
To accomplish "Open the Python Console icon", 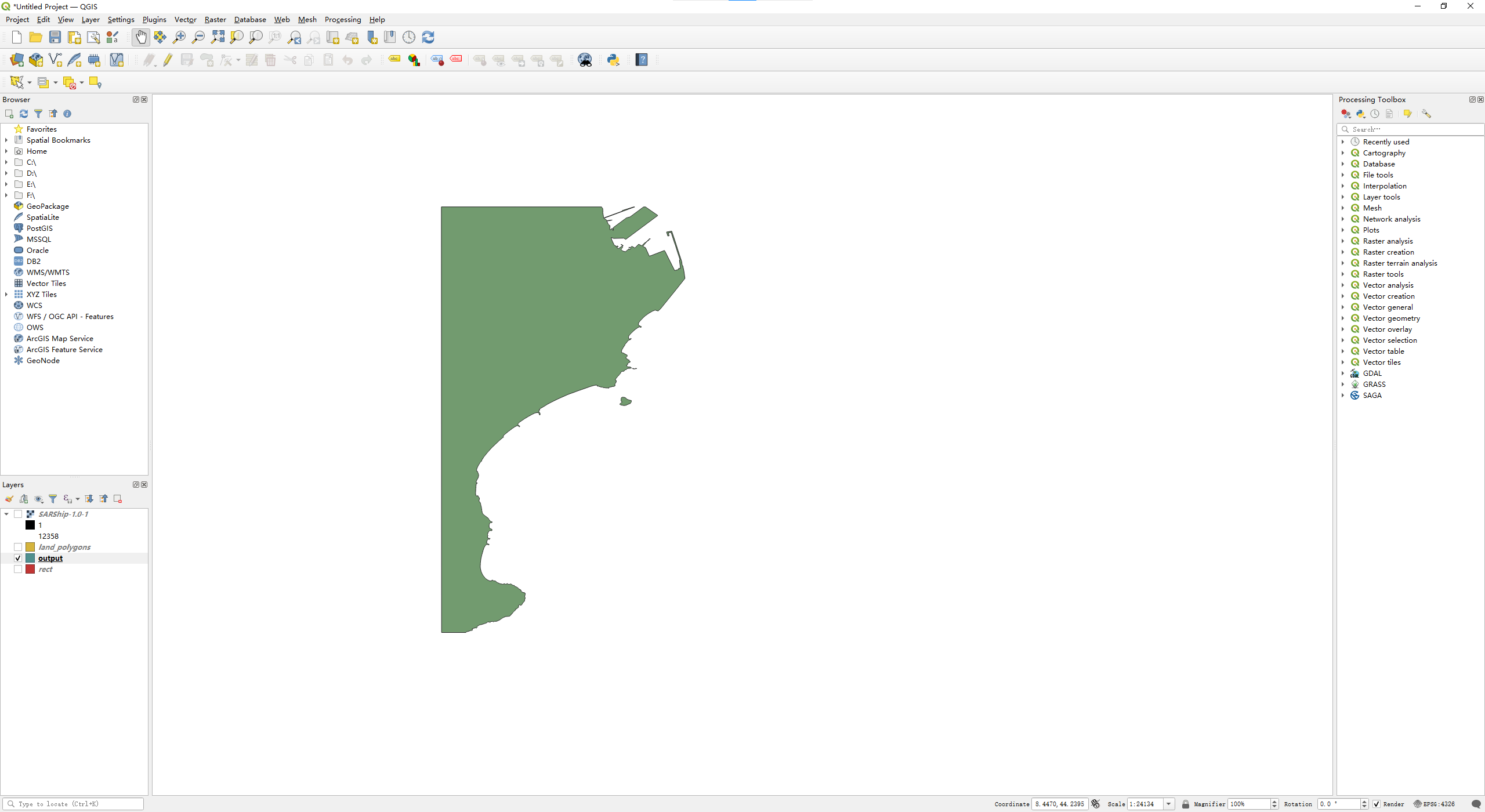I will coord(613,60).
